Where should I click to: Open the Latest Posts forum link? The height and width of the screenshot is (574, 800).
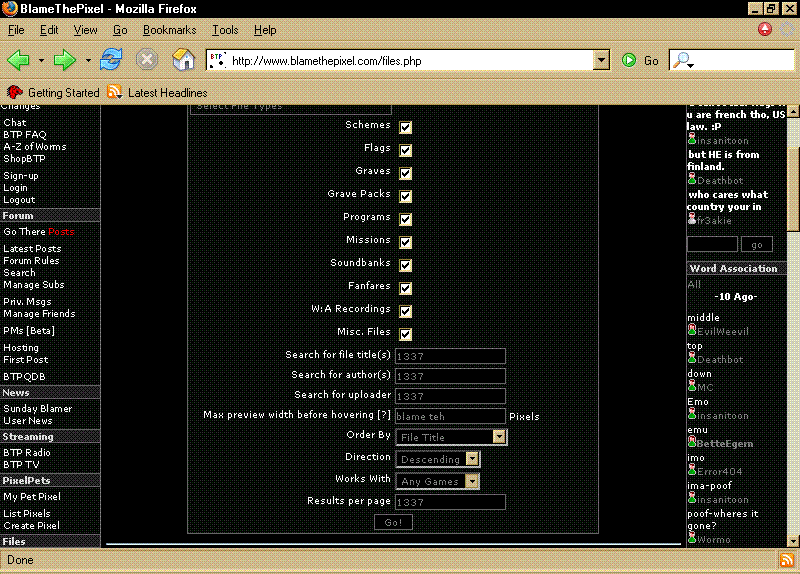32,248
